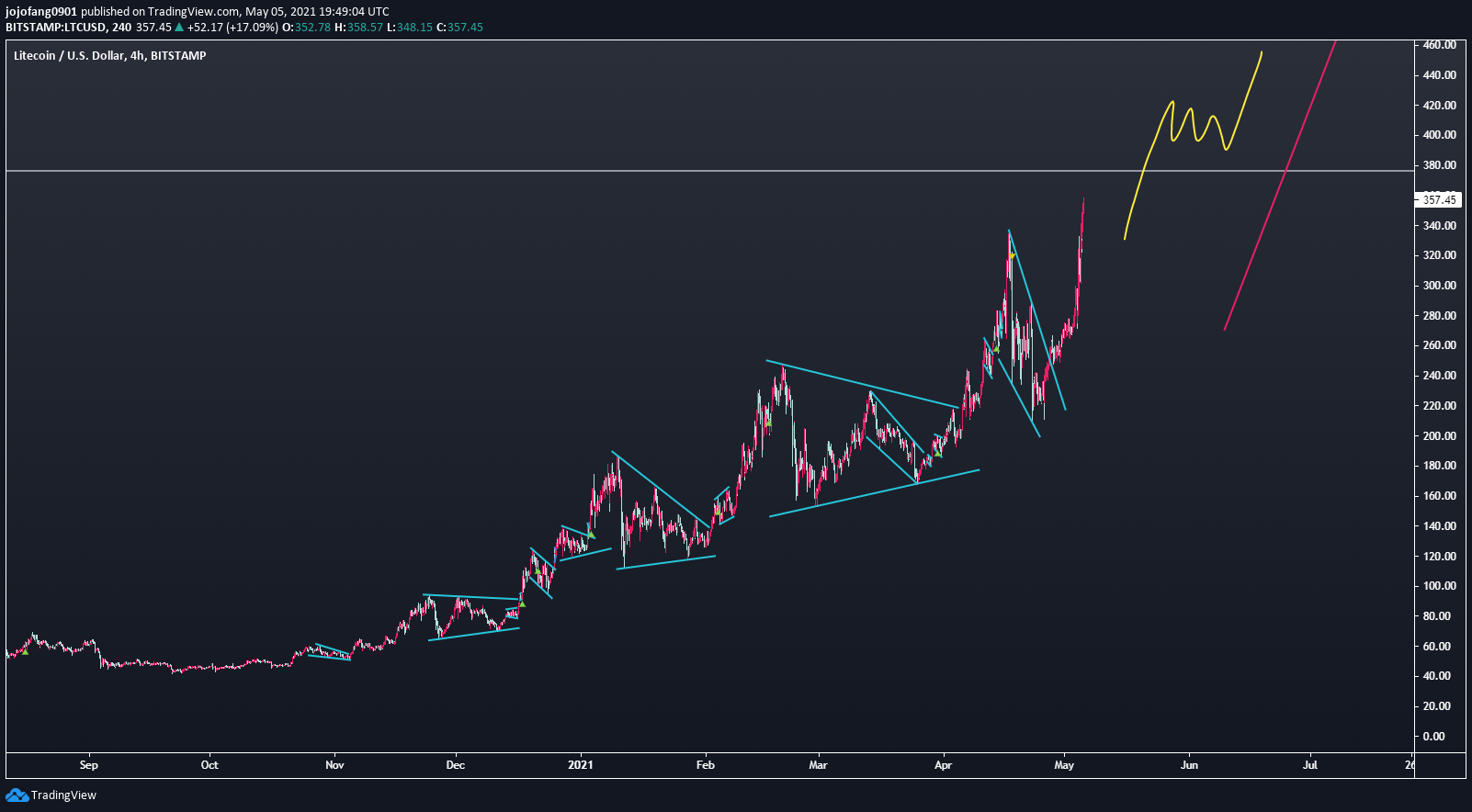
Task: Click the 220.00 price axis label
Action: pyautogui.click(x=1439, y=406)
